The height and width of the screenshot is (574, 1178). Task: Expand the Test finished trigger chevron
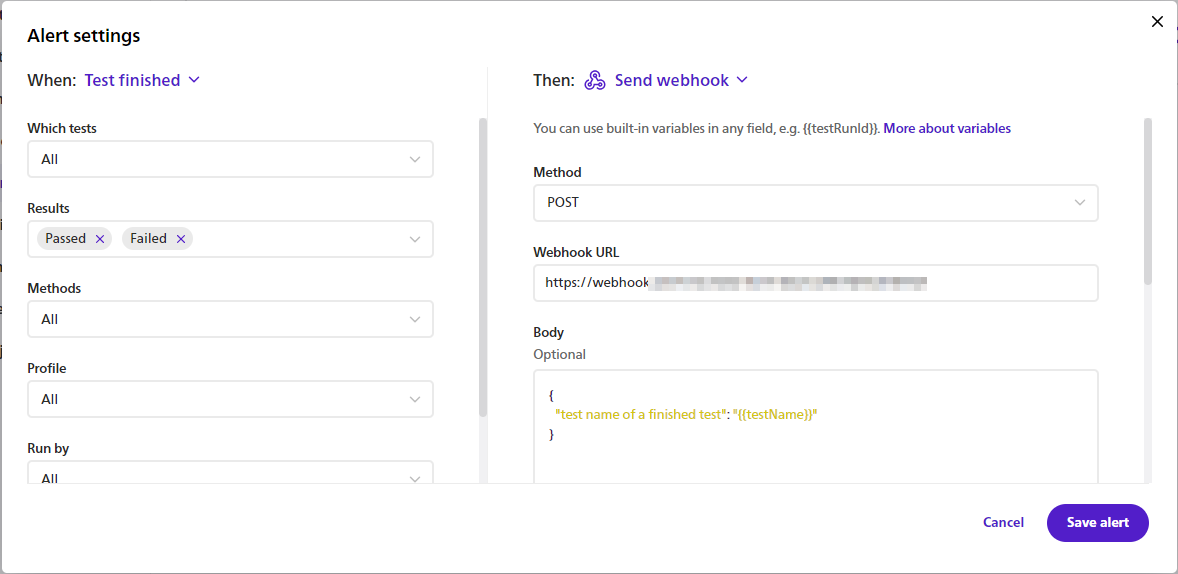[x=194, y=80]
